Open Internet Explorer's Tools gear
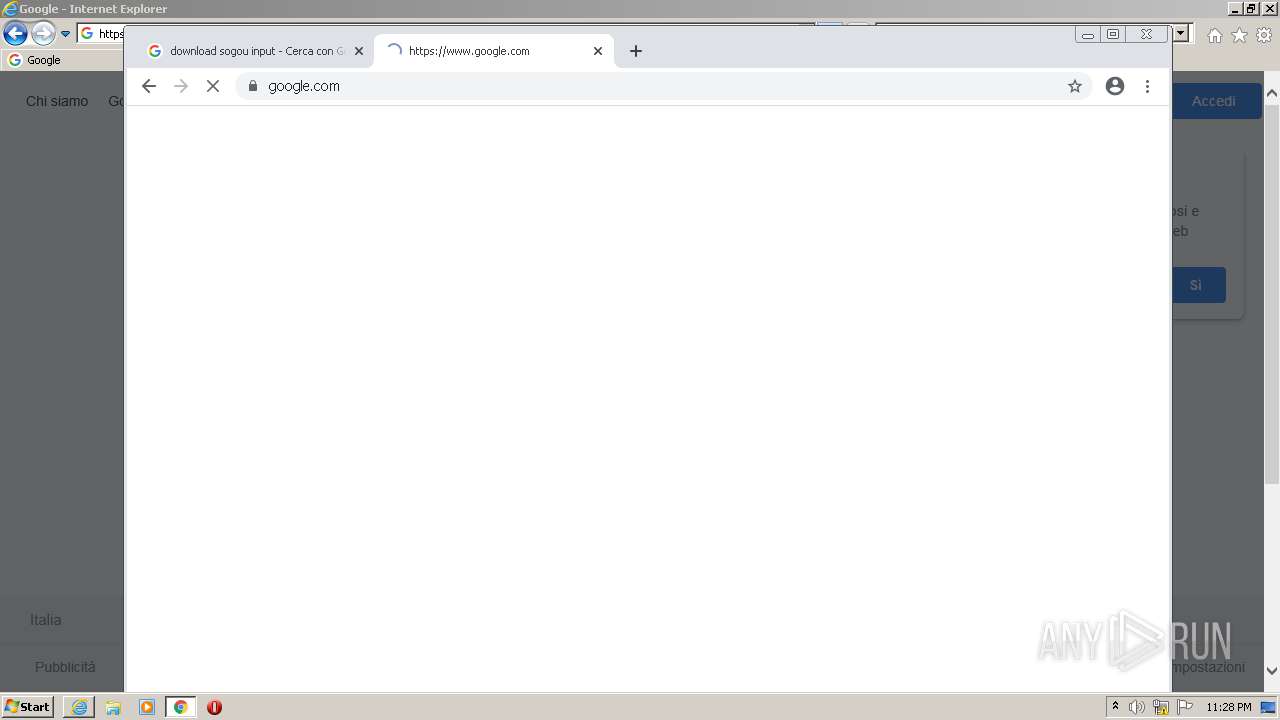This screenshot has width=1280, height=720. (x=1264, y=35)
